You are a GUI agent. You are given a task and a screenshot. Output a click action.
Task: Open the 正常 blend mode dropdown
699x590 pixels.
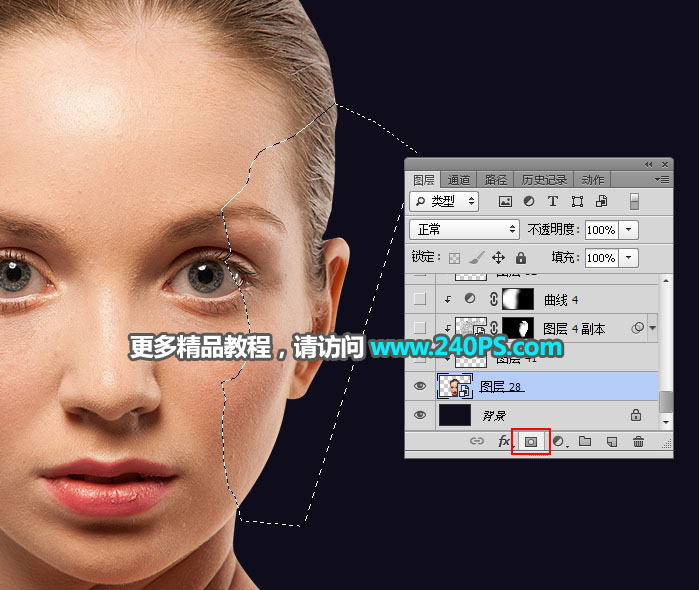pos(464,230)
